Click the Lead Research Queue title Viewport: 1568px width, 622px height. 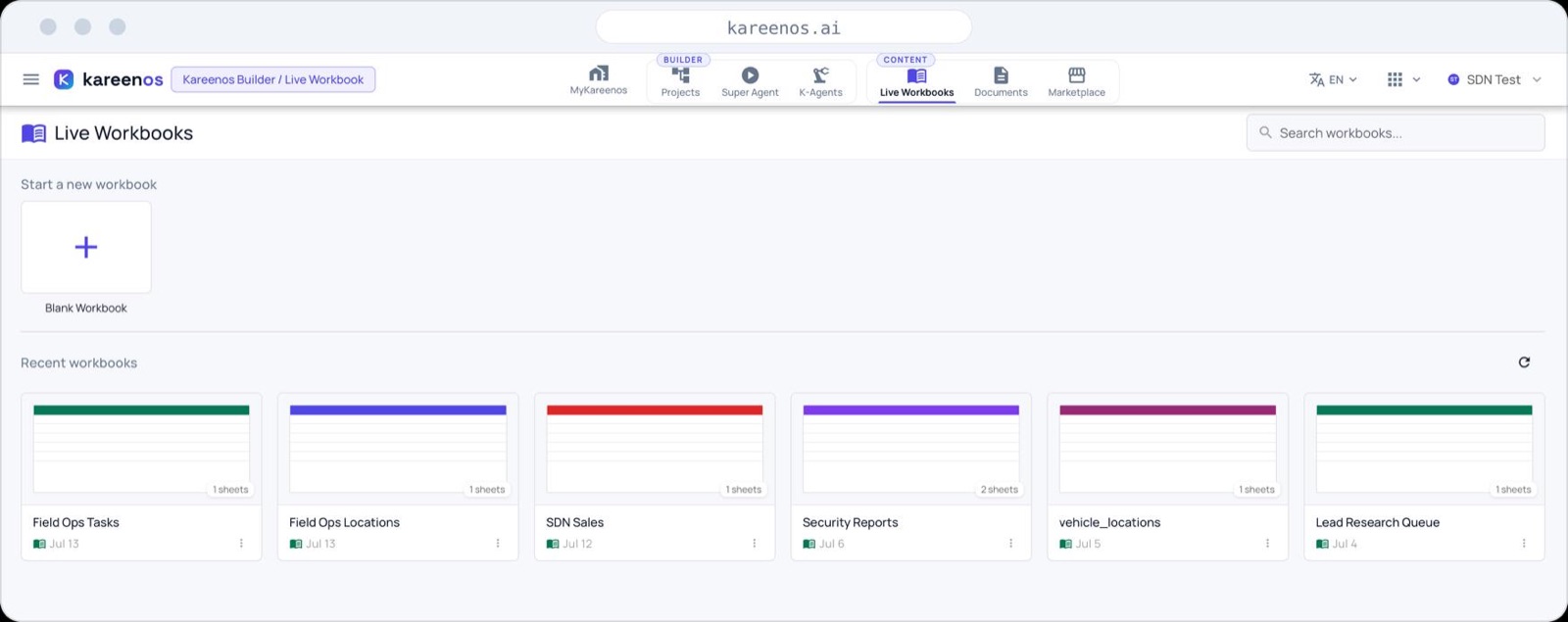click(1377, 522)
